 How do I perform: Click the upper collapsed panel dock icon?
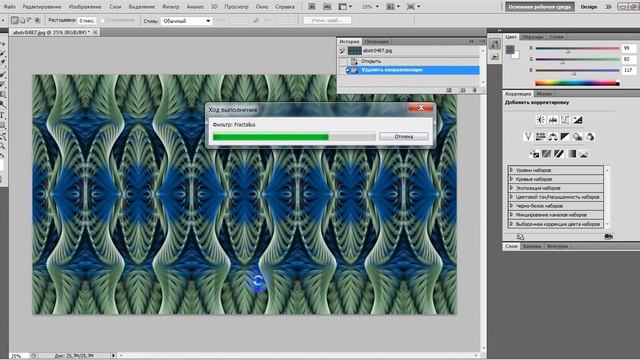point(495,44)
